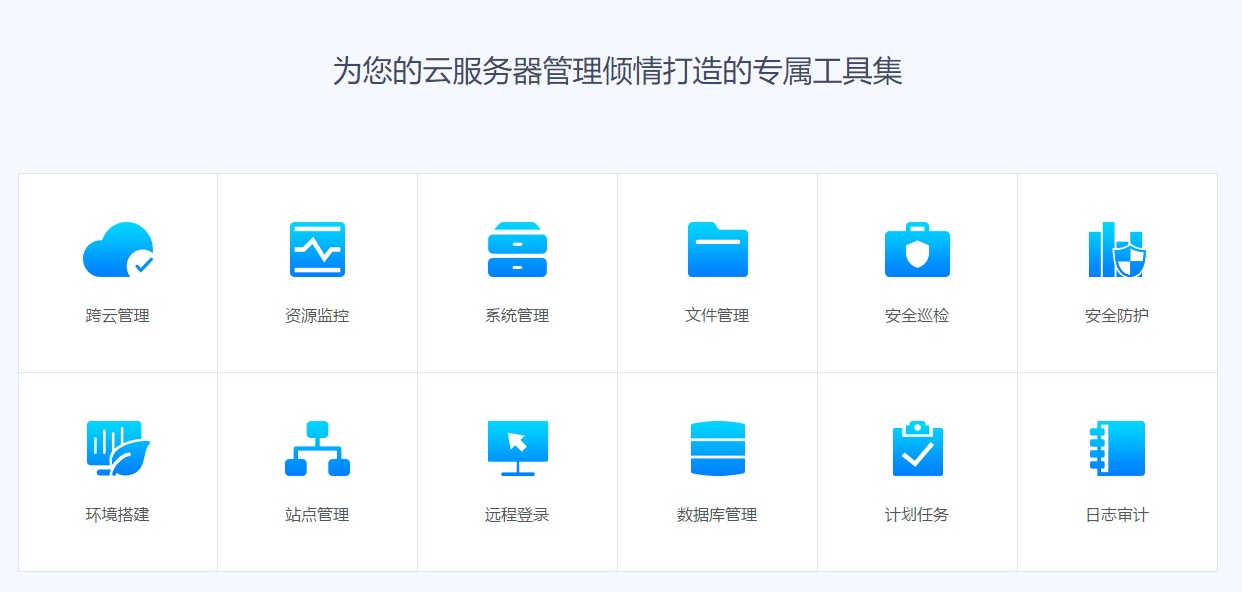Open the 站点管理 network tree icon
The image size is (1242, 592).
point(317,448)
